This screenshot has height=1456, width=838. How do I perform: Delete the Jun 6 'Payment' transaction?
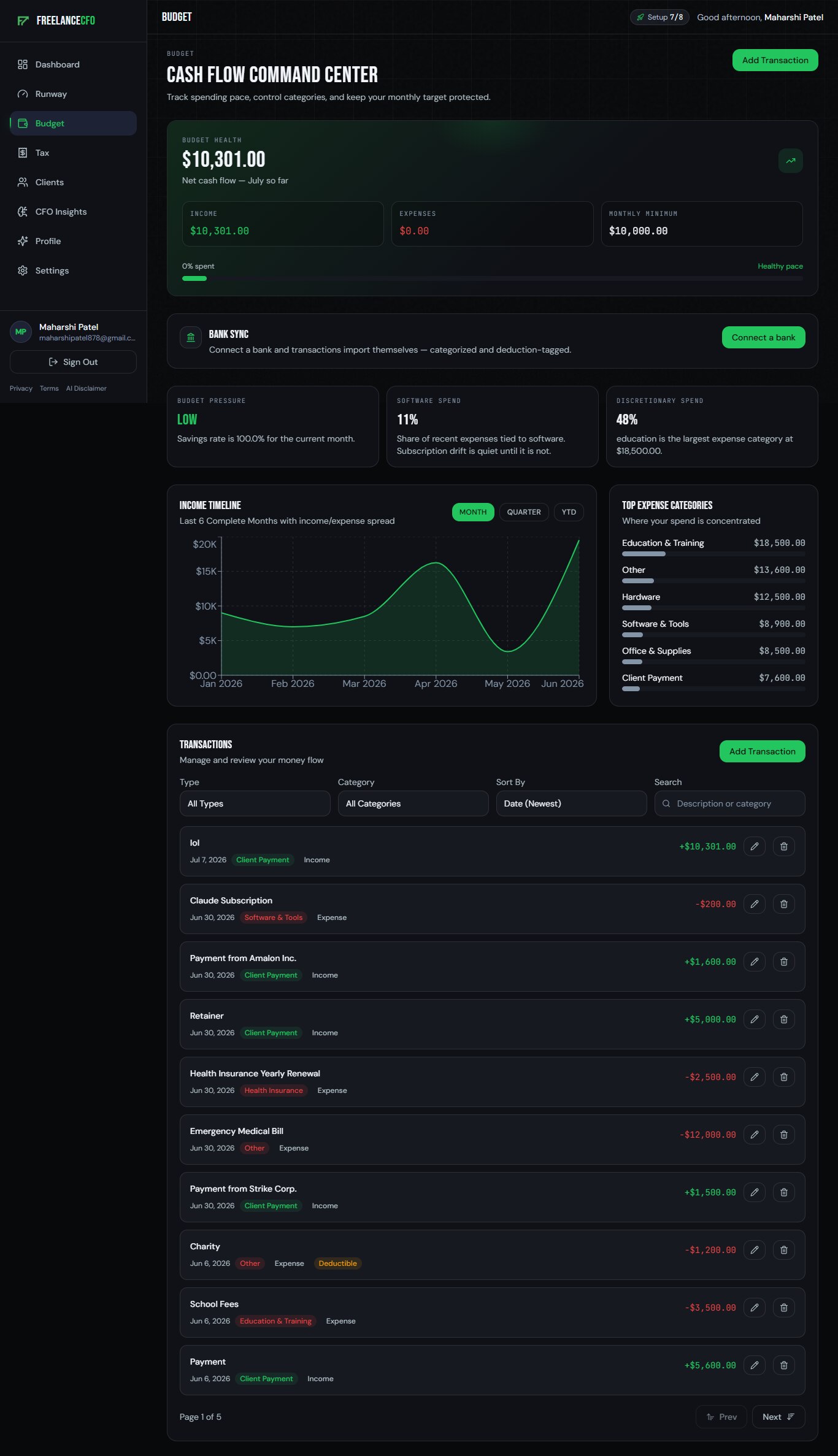point(784,1365)
